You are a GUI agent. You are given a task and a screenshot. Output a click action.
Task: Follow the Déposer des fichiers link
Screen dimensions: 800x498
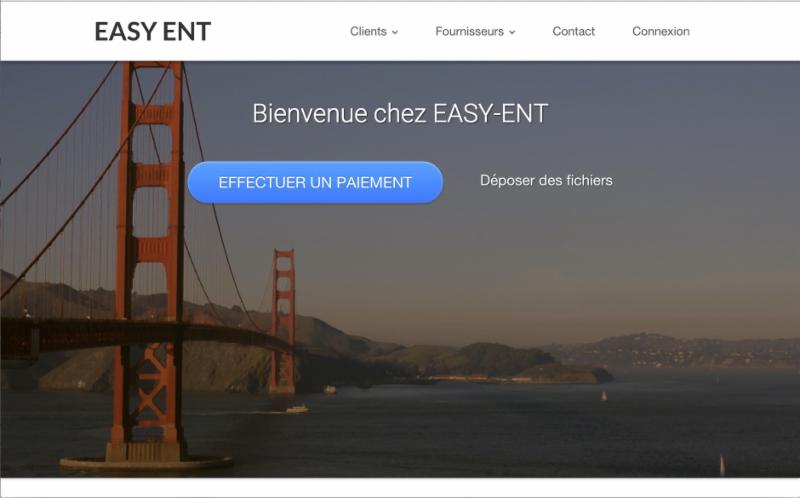[x=546, y=180]
